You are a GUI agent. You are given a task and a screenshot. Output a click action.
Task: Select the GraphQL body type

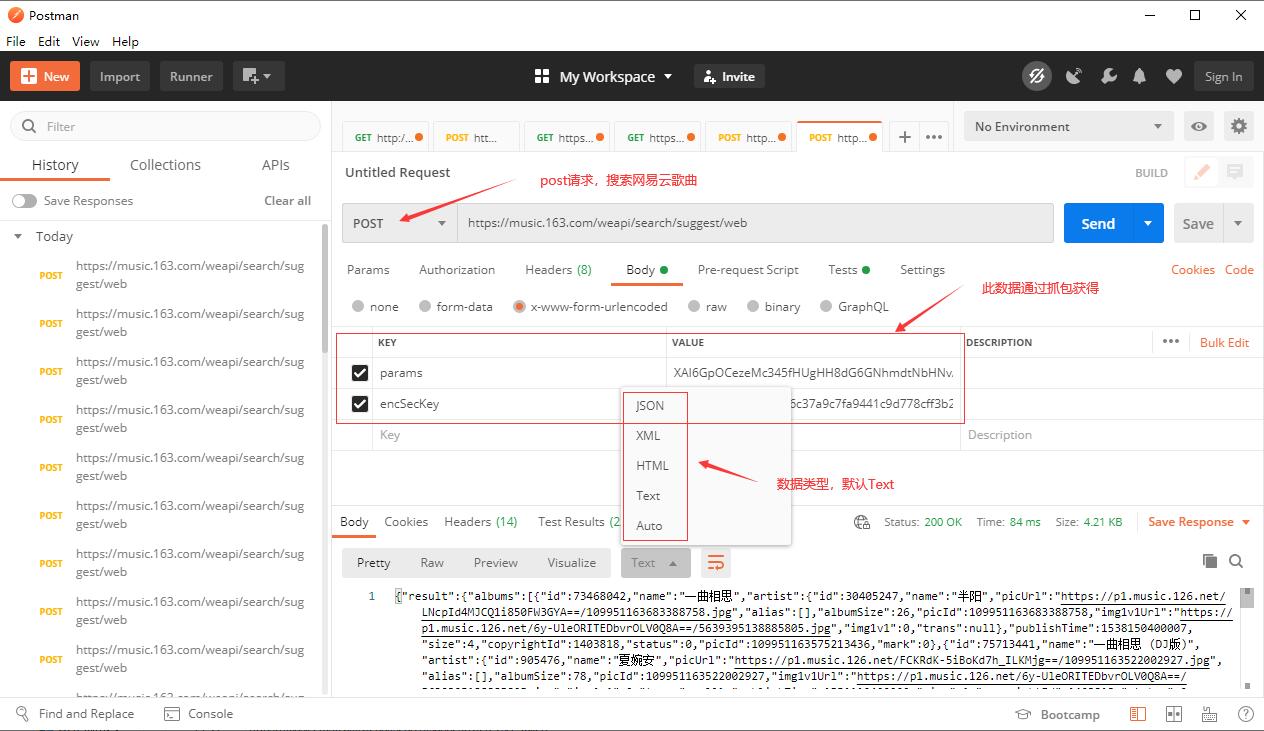coord(826,307)
